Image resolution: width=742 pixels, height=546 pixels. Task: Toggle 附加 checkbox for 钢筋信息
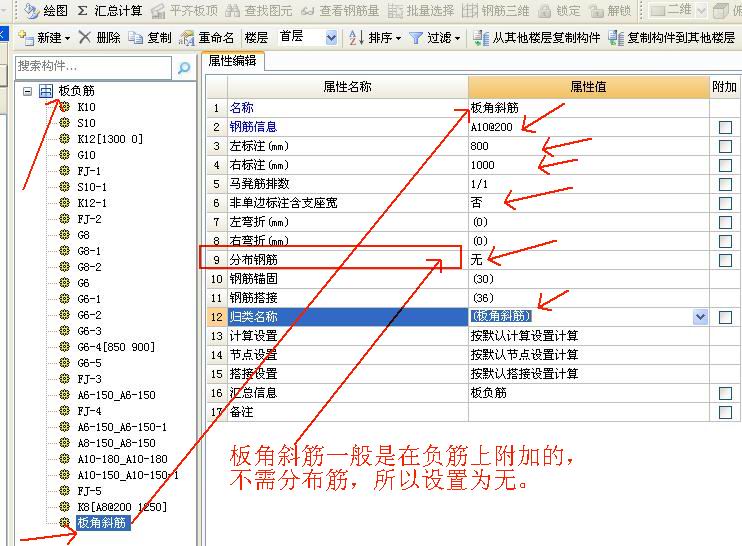725,127
